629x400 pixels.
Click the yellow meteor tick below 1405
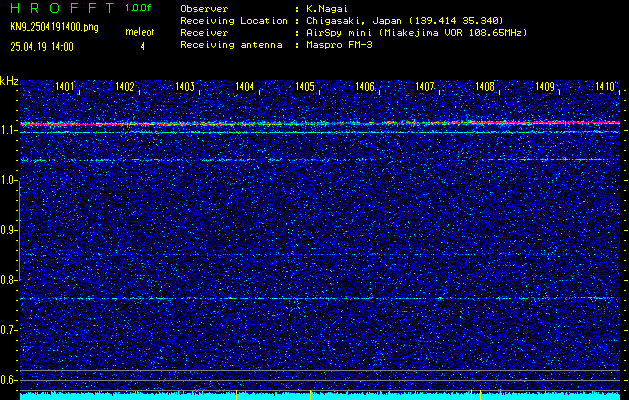tap(310, 395)
